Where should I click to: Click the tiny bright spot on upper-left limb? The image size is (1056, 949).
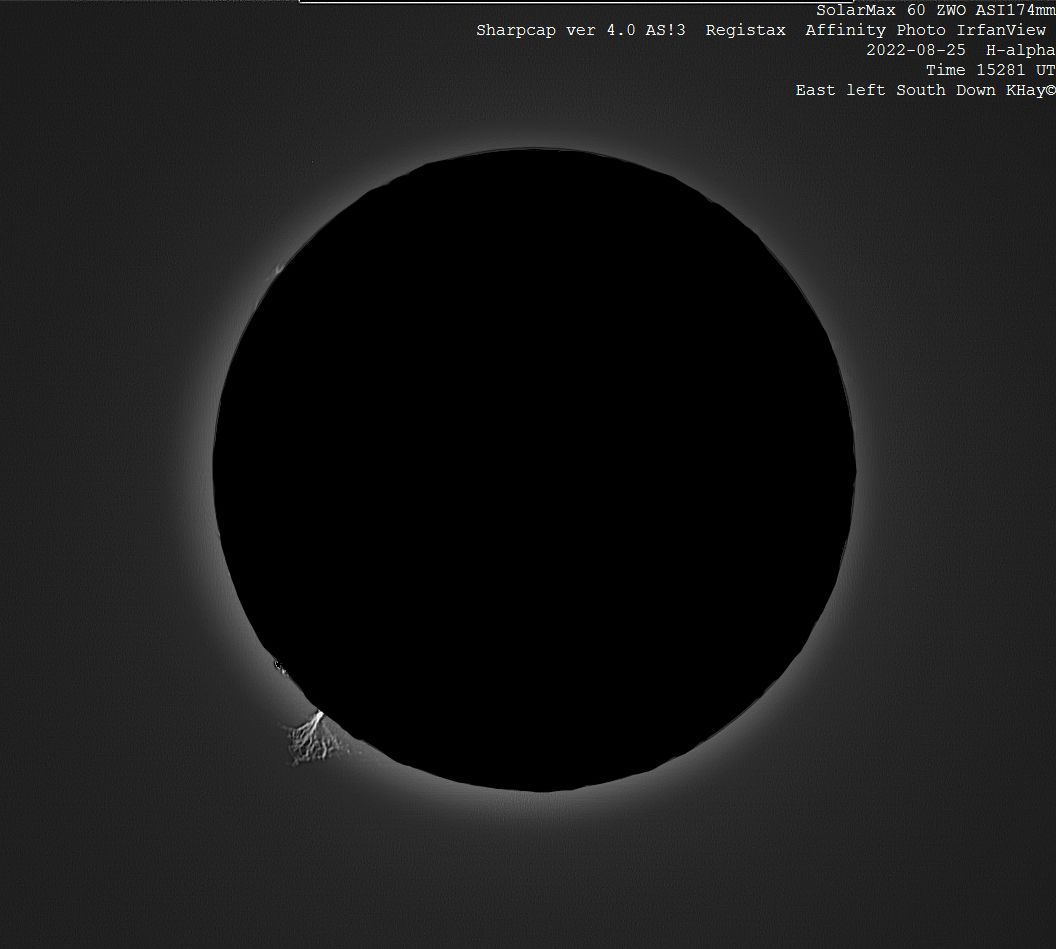tap(280, 267)
